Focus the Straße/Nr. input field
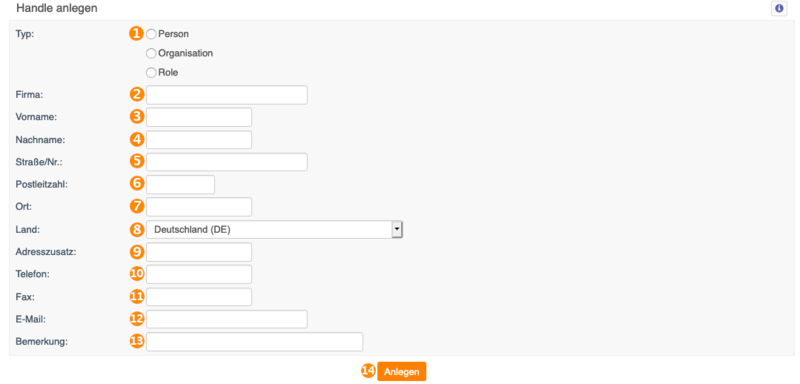Screen dimensions: 800x384 click(227, 162)
